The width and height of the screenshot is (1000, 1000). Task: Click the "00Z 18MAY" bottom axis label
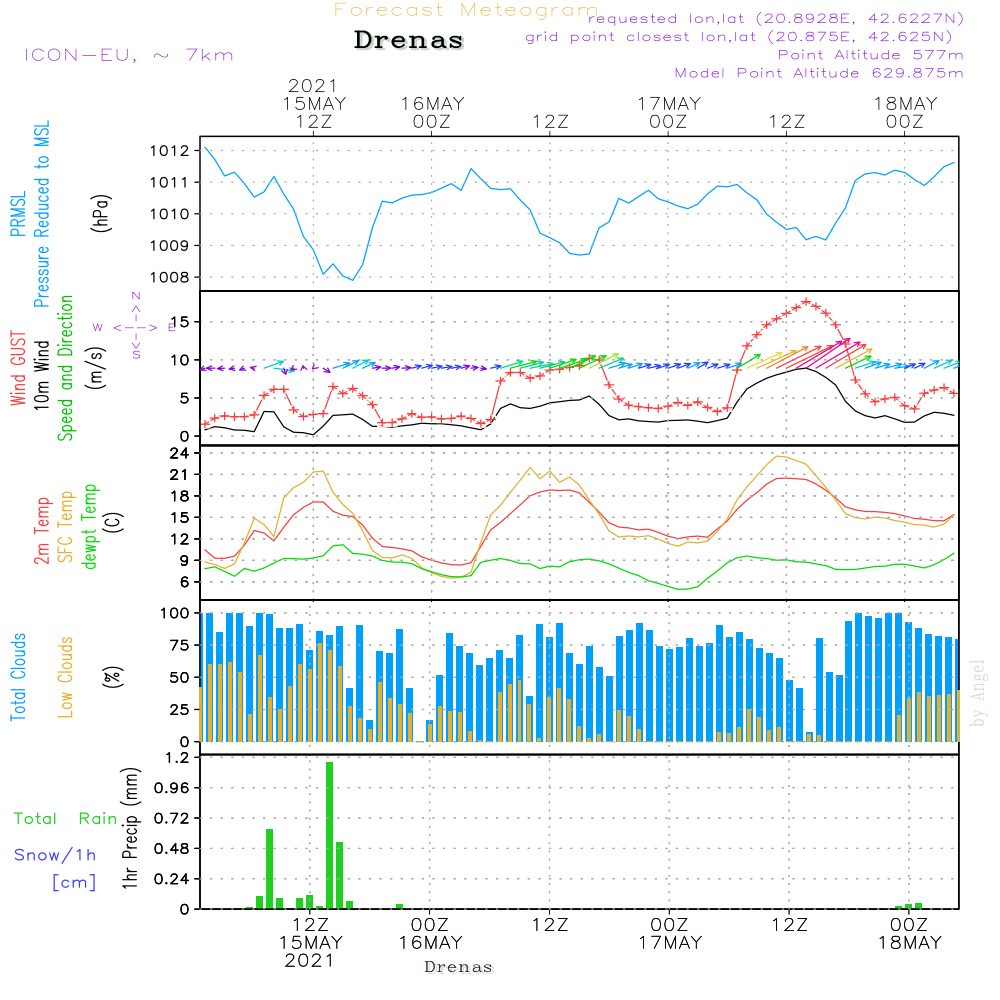pyautogui.click(x=909, y=934)
